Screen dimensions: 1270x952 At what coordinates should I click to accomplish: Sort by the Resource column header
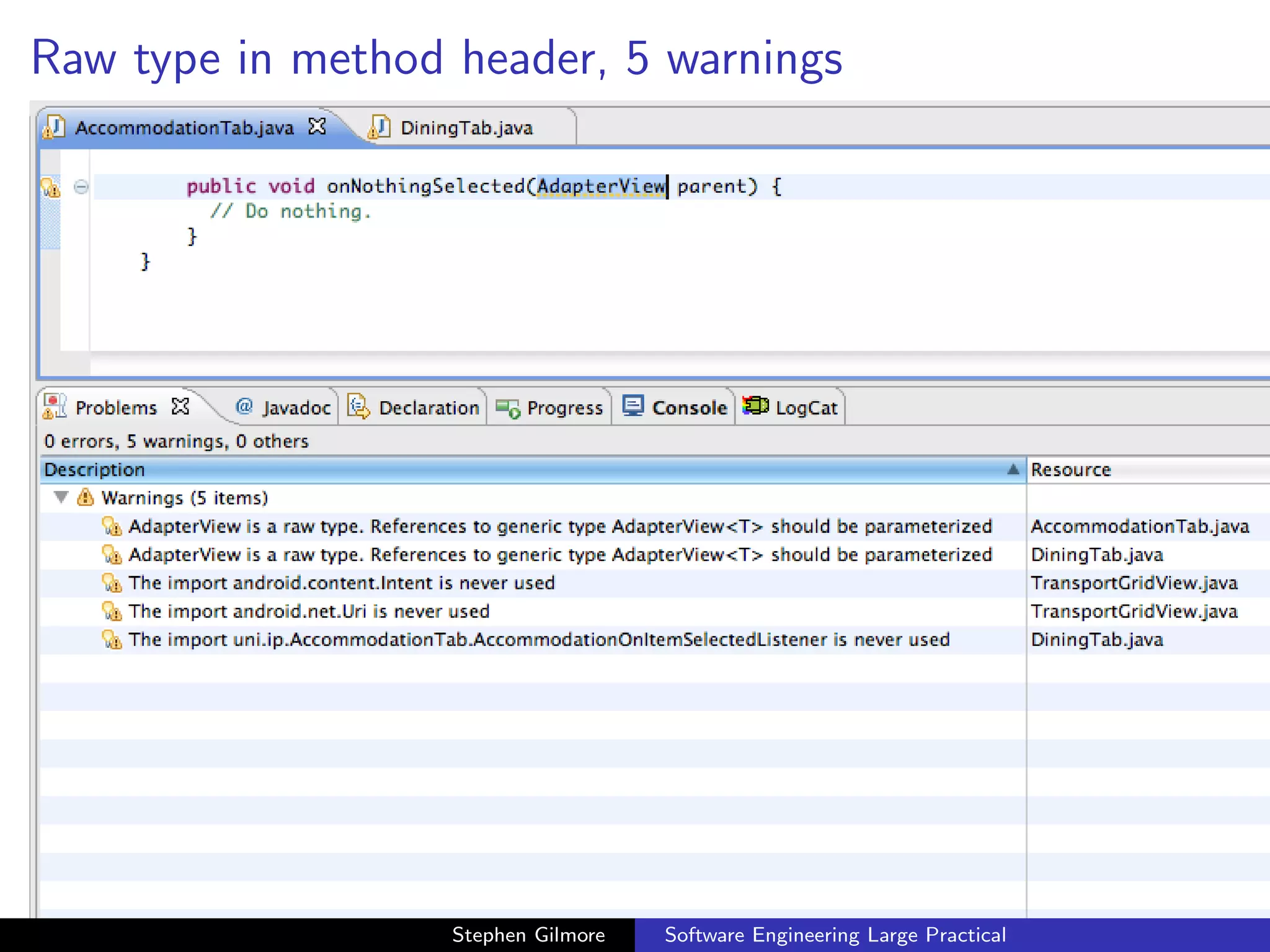click(x=1148, y=470)
